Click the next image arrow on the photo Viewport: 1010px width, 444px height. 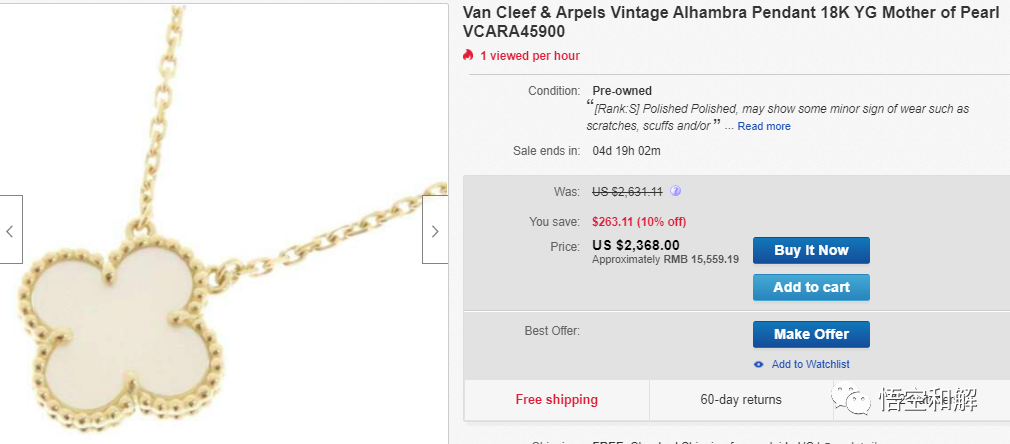point(435,230)
